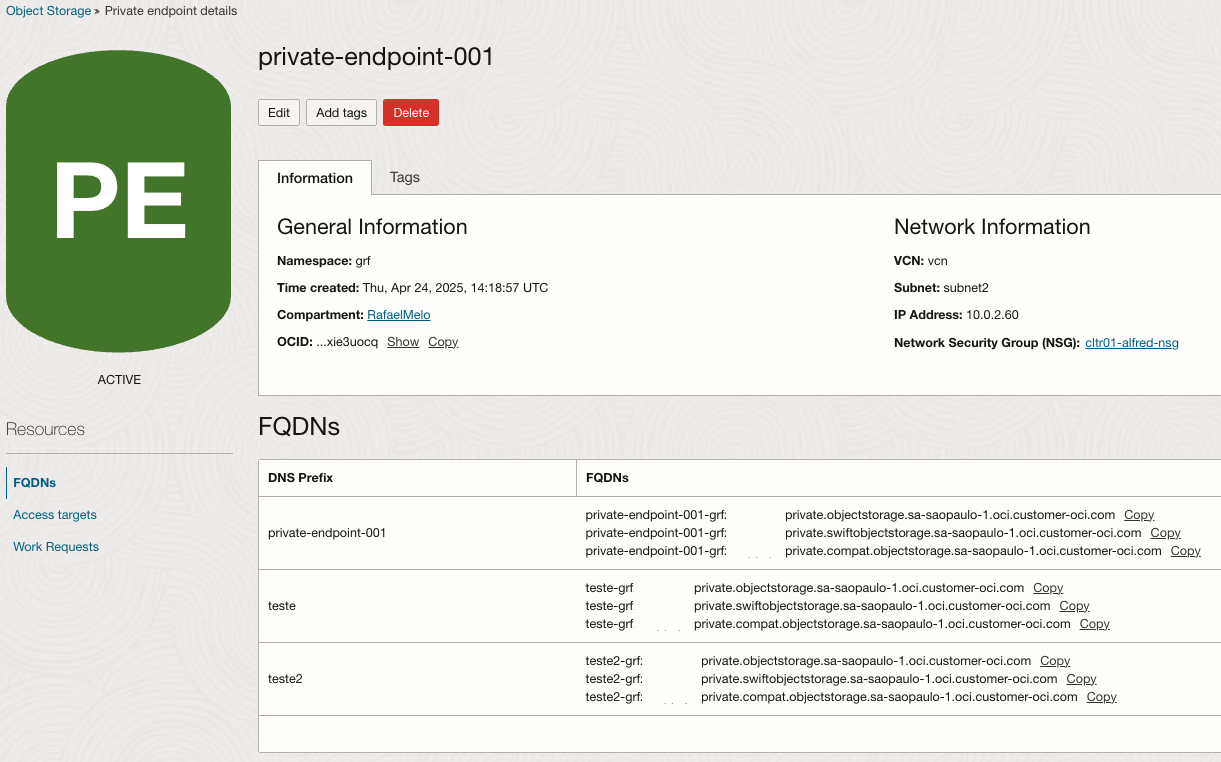Open Access targets resource page
This screenshot has height=762, width=1221.
[x=54, y=514]
